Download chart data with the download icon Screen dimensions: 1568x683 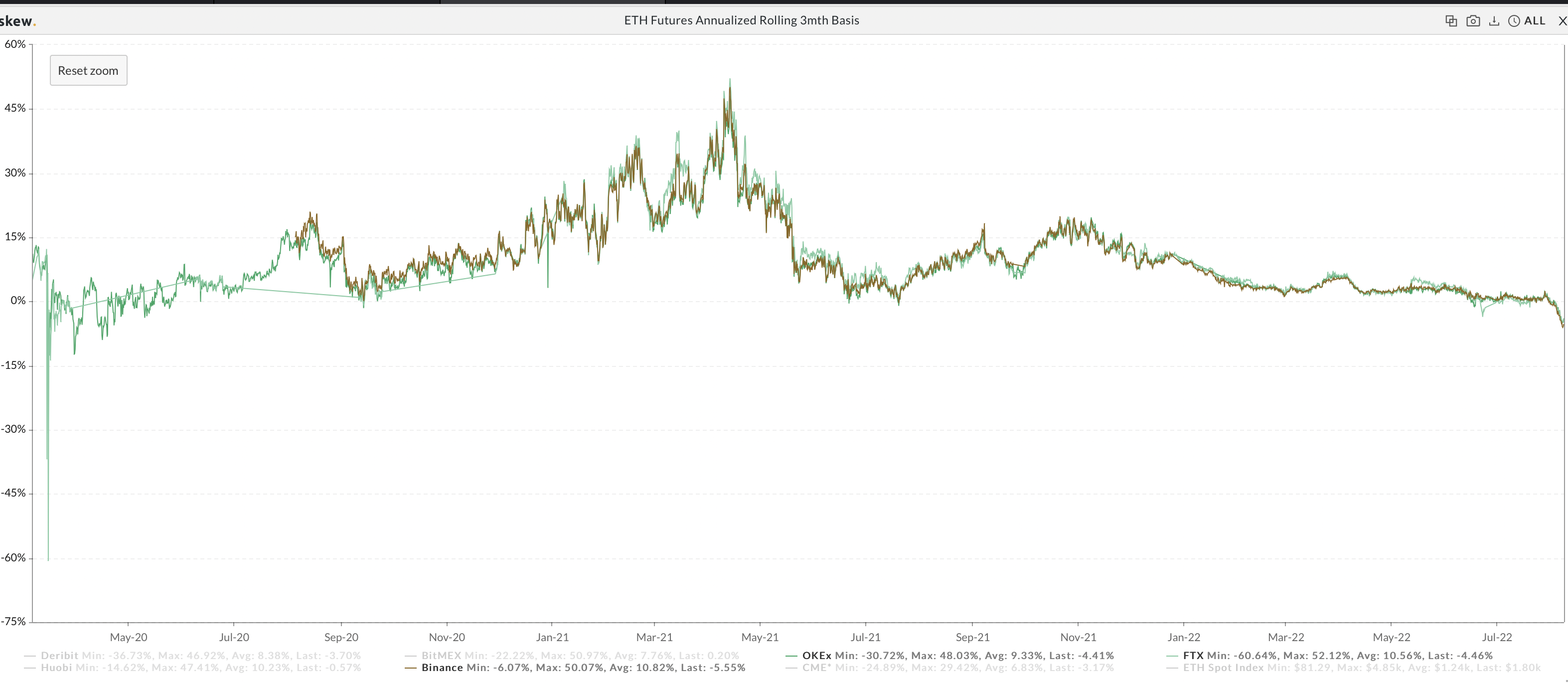point(1494,21)
